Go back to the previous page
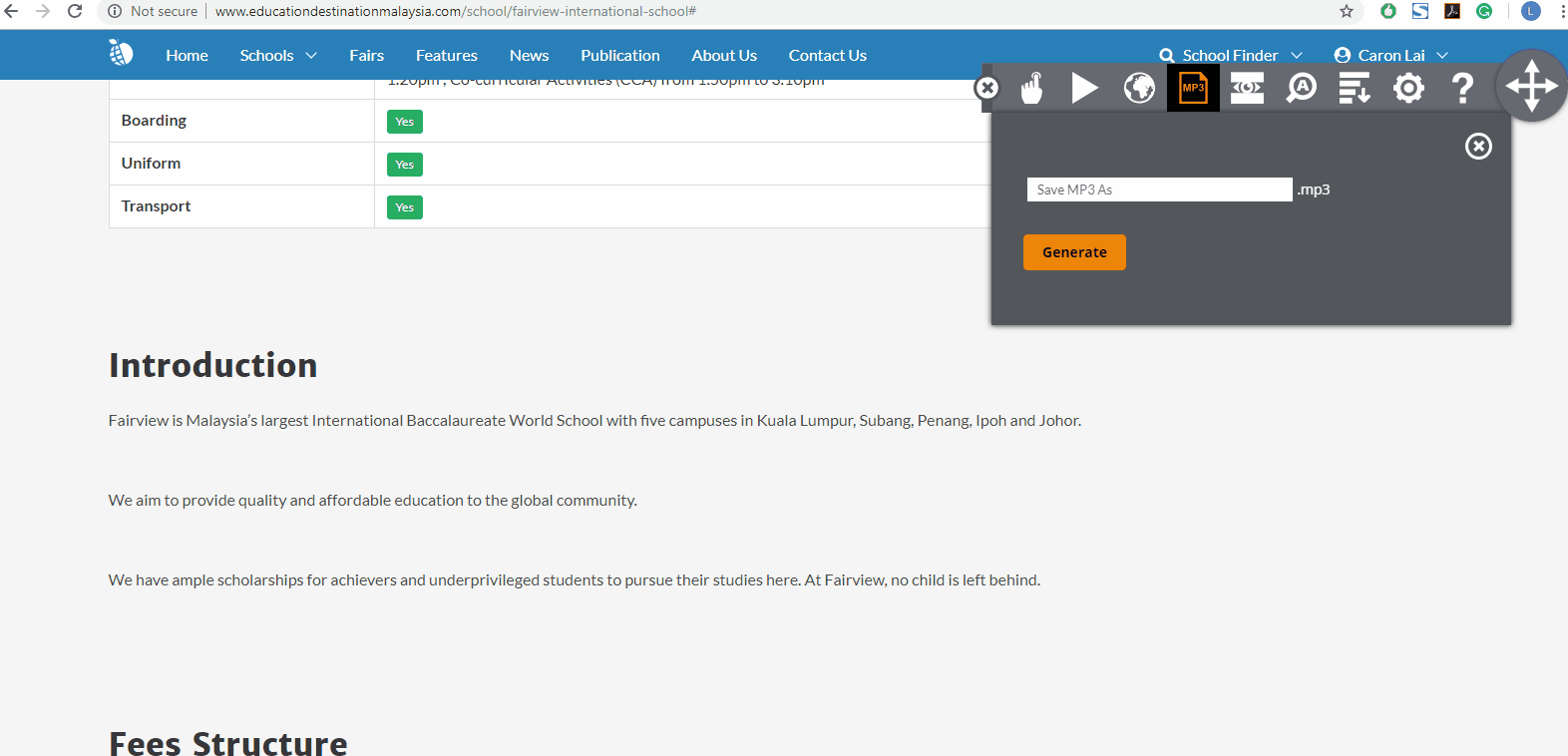1568x756 pixels. pyautogui.click(x=11, y=11)
